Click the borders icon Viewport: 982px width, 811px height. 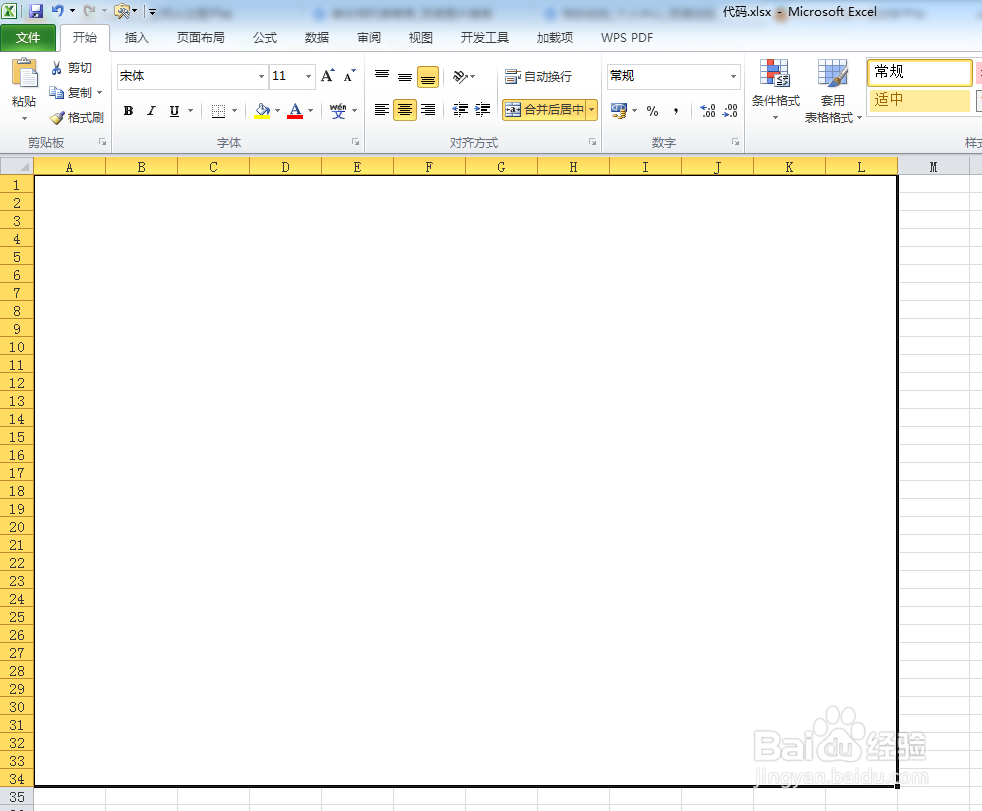(218, 111)
